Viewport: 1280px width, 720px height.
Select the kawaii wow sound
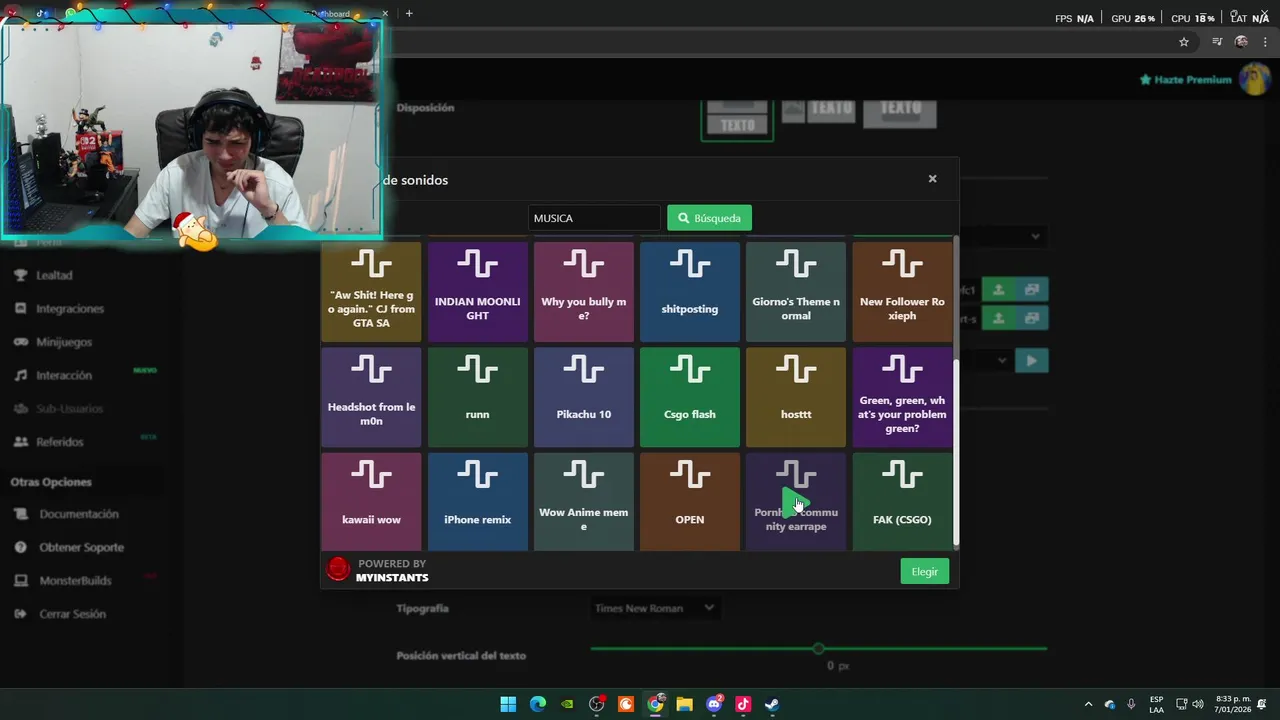pos(371,501)
